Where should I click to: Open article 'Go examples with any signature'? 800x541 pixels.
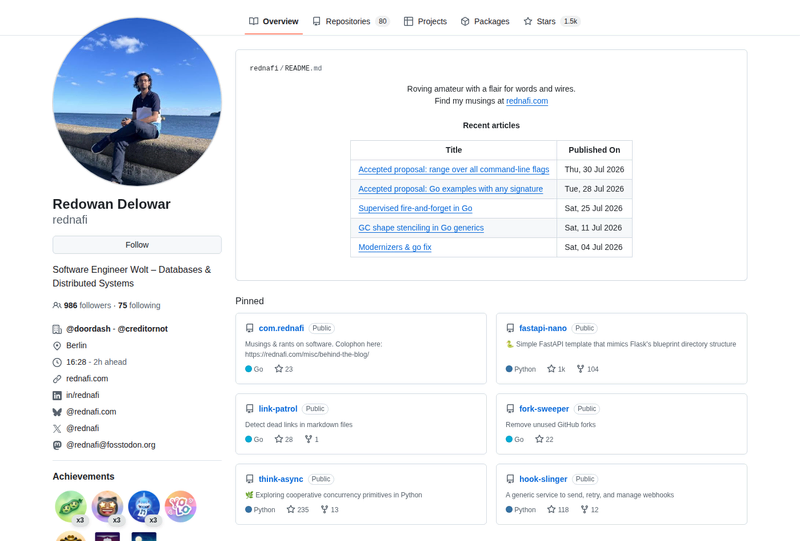451,189
